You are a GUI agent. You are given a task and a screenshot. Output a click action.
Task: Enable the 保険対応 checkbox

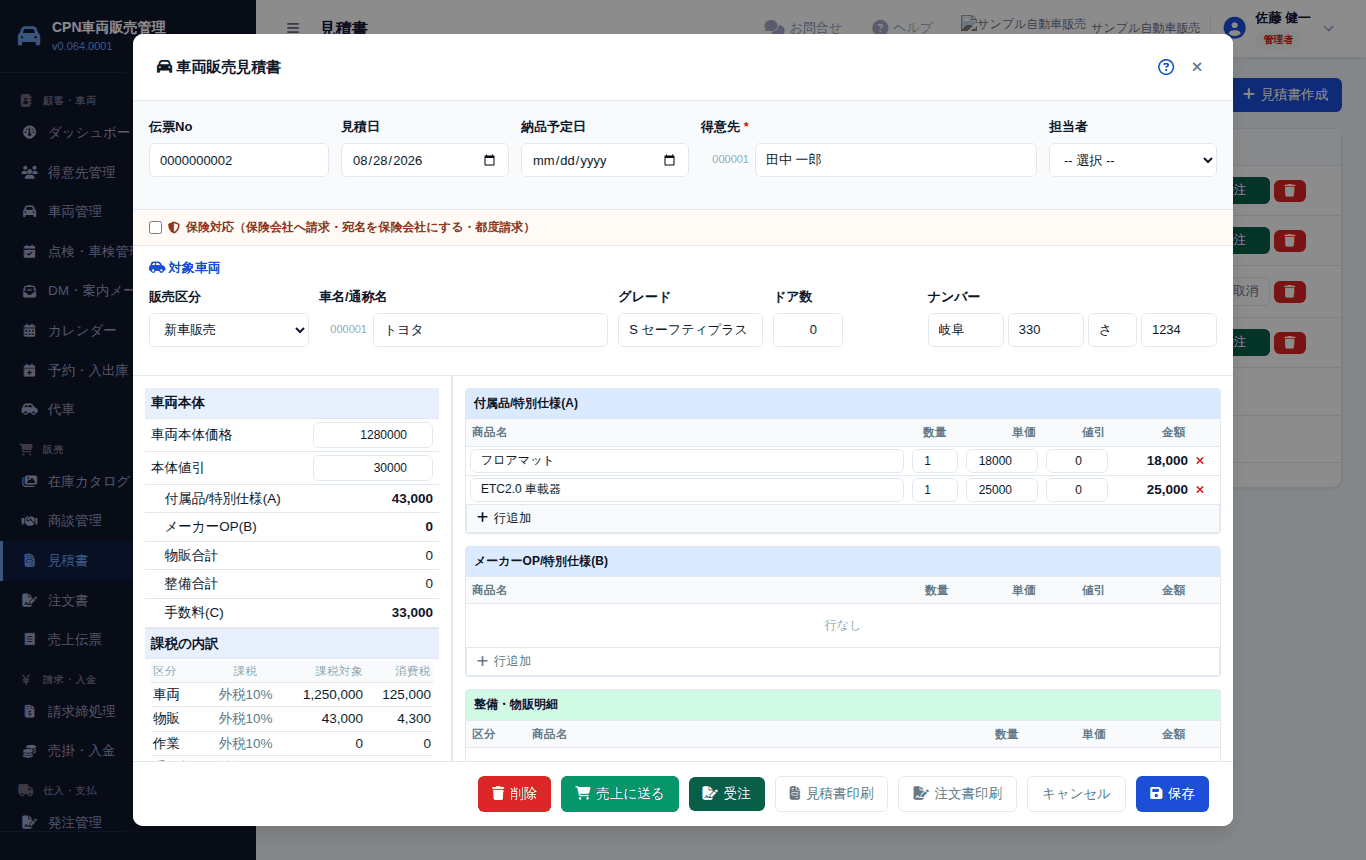tap(155, 228)
